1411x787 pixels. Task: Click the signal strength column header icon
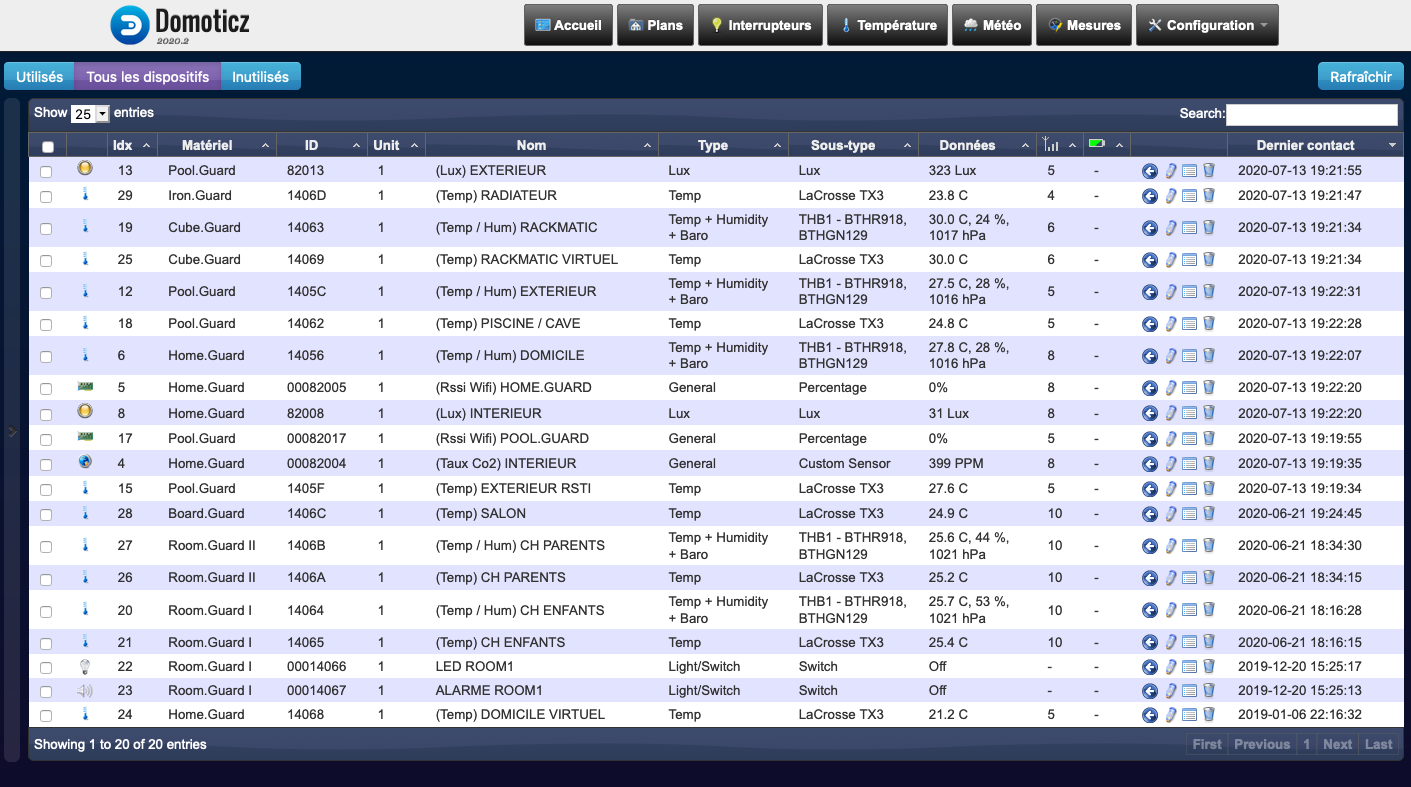click(1050, 145)
